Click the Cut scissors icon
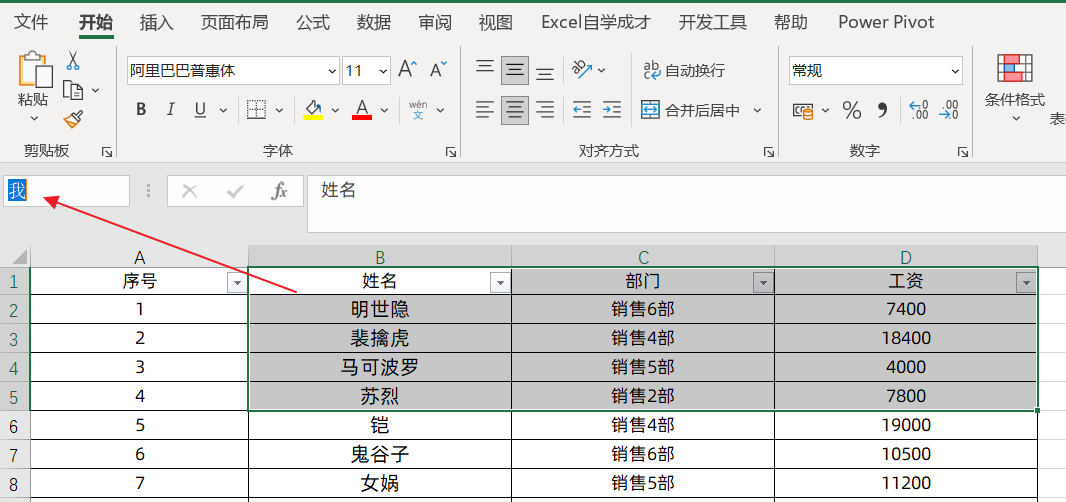1066x502 pixels. tap(73, 61)
